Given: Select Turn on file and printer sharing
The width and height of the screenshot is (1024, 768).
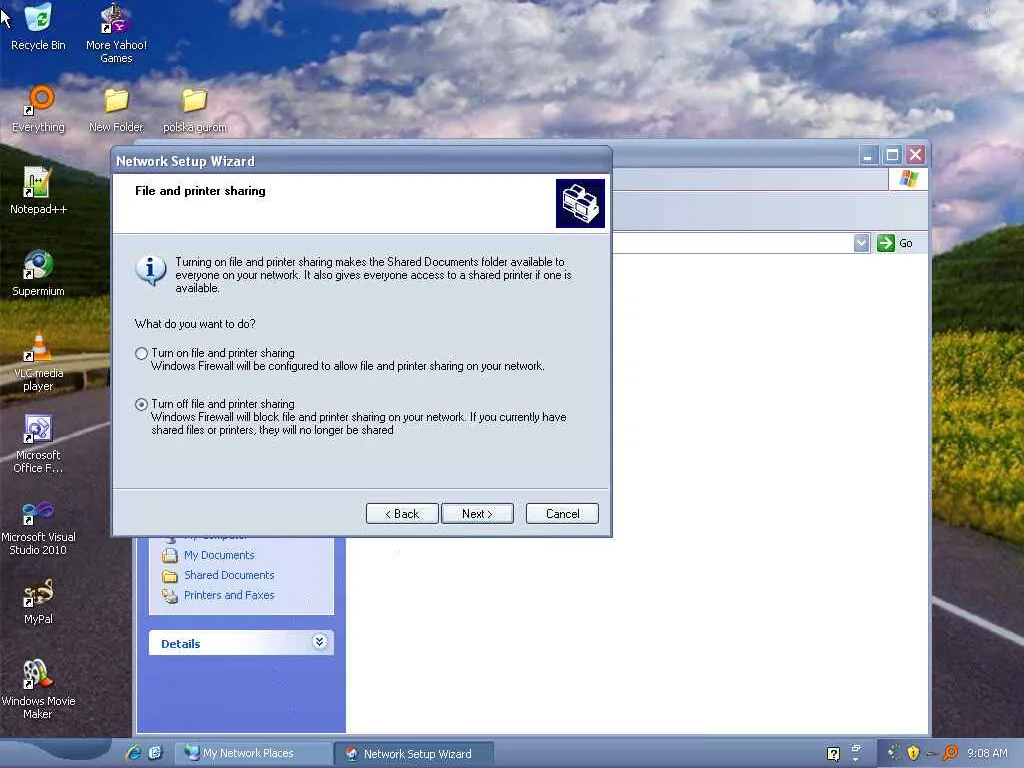Looking at the screenshot, I should click(x=141, y=353).
